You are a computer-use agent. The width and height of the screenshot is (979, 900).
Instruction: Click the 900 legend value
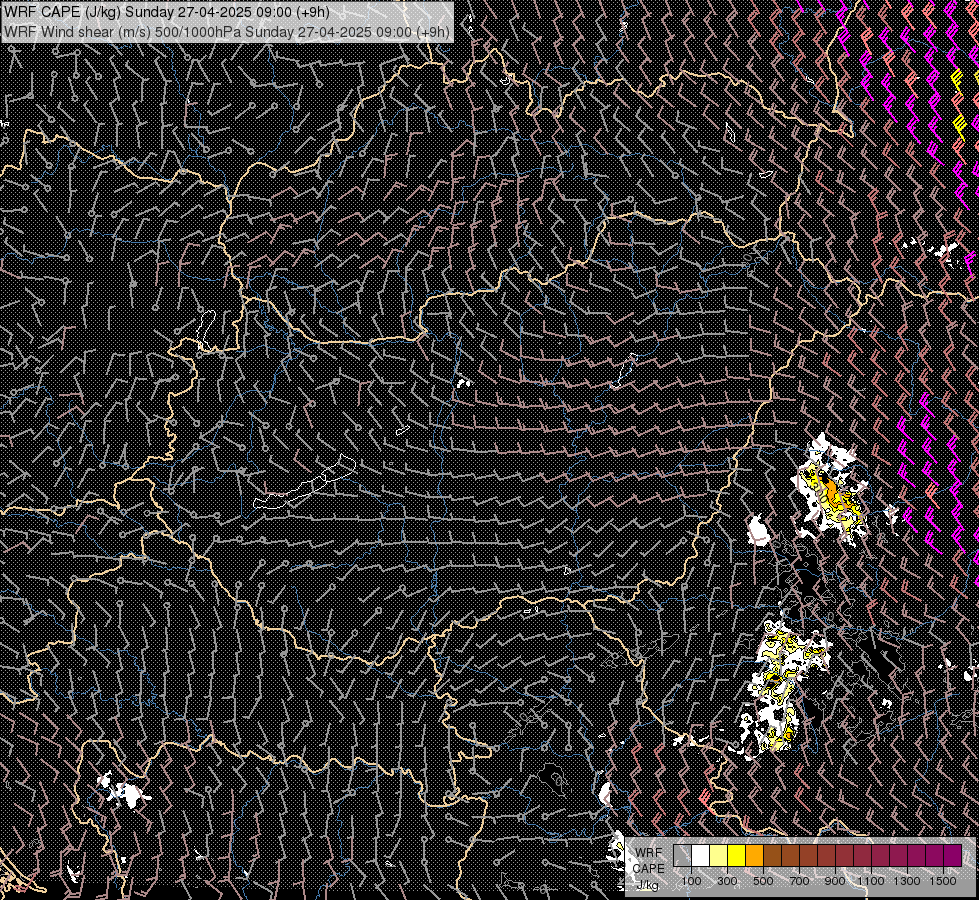coord(835,881)
